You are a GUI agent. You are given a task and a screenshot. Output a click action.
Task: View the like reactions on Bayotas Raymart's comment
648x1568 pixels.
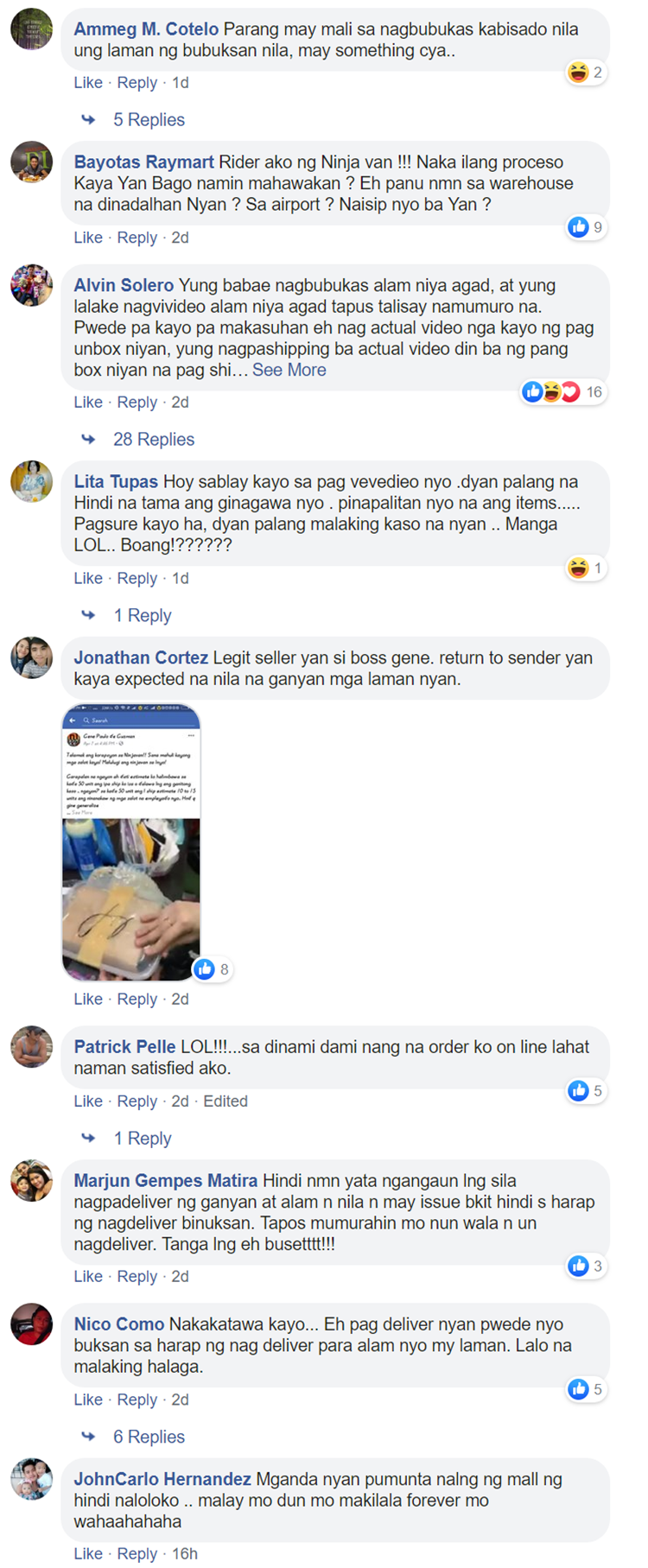(x=586, y=227)
